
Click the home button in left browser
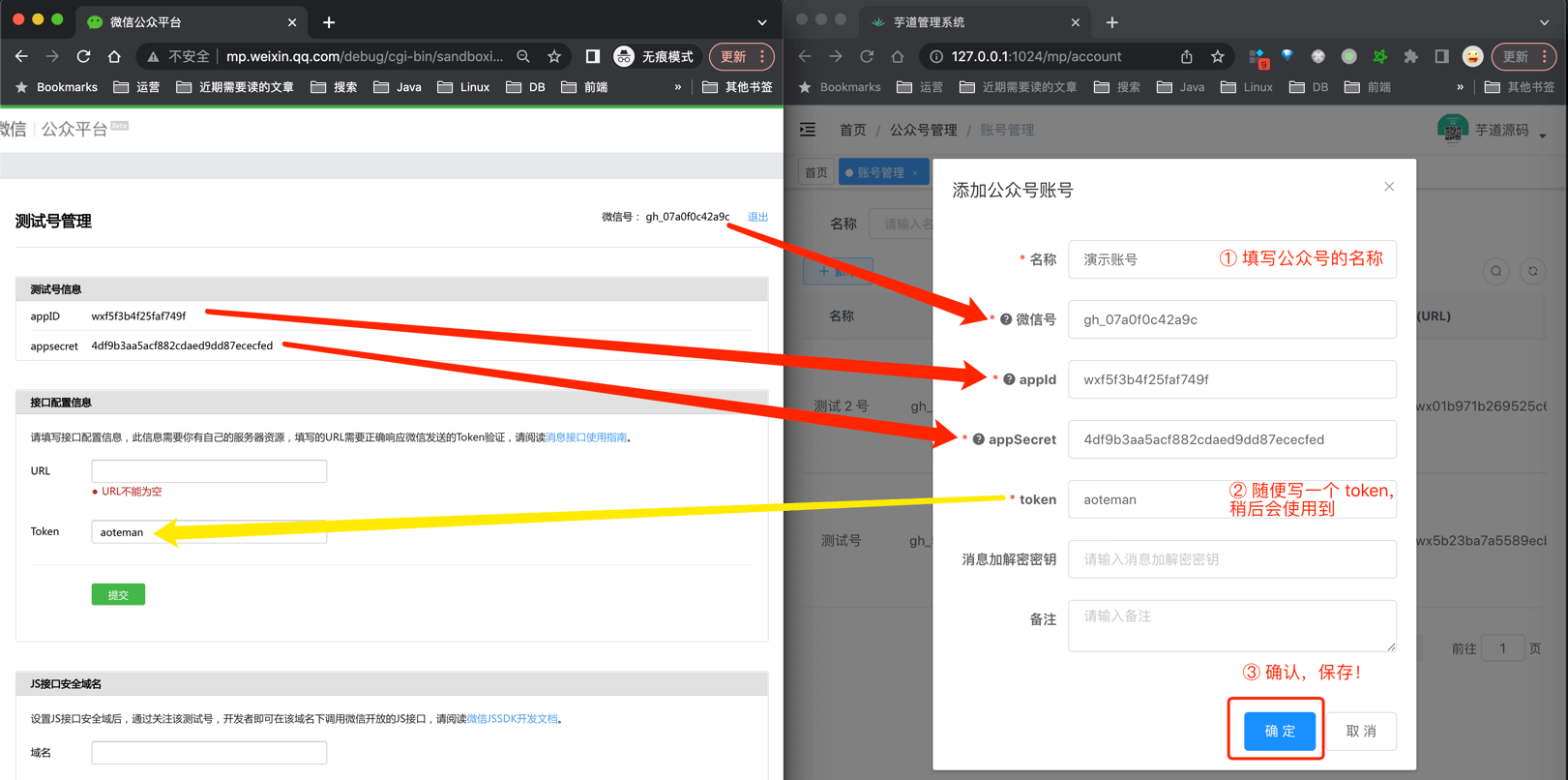114,57
